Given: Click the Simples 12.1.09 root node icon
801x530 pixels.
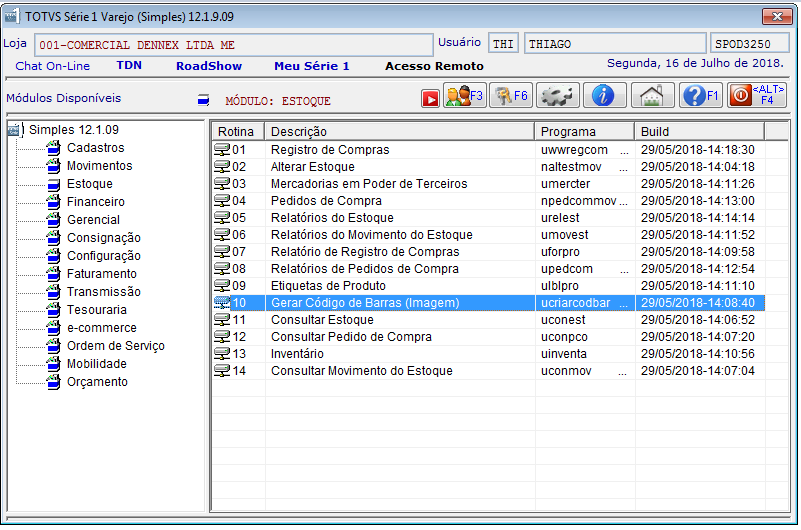Looking at the screenshot, I should coord(15,130).
